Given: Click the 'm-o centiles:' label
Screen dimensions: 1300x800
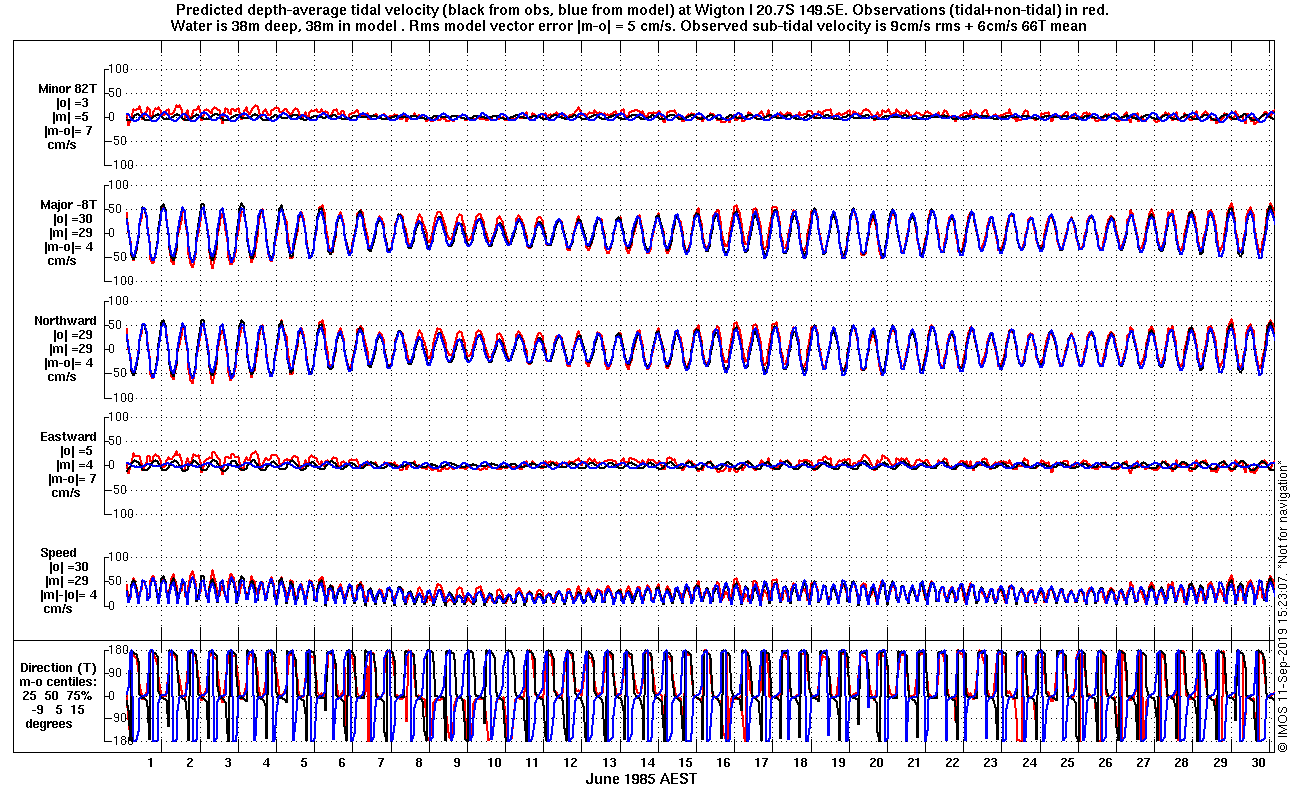Looking at the screenshot, I should point(60,682).
